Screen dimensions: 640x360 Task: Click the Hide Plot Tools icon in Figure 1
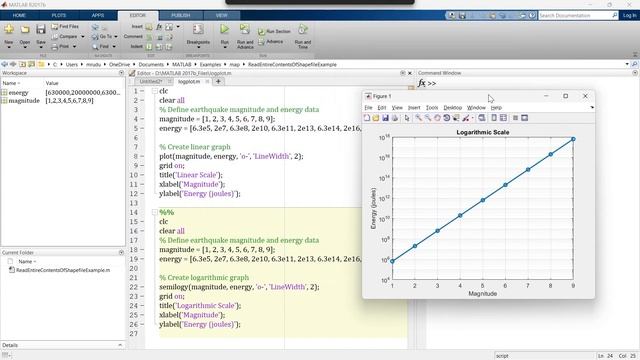tap(516, 118)
